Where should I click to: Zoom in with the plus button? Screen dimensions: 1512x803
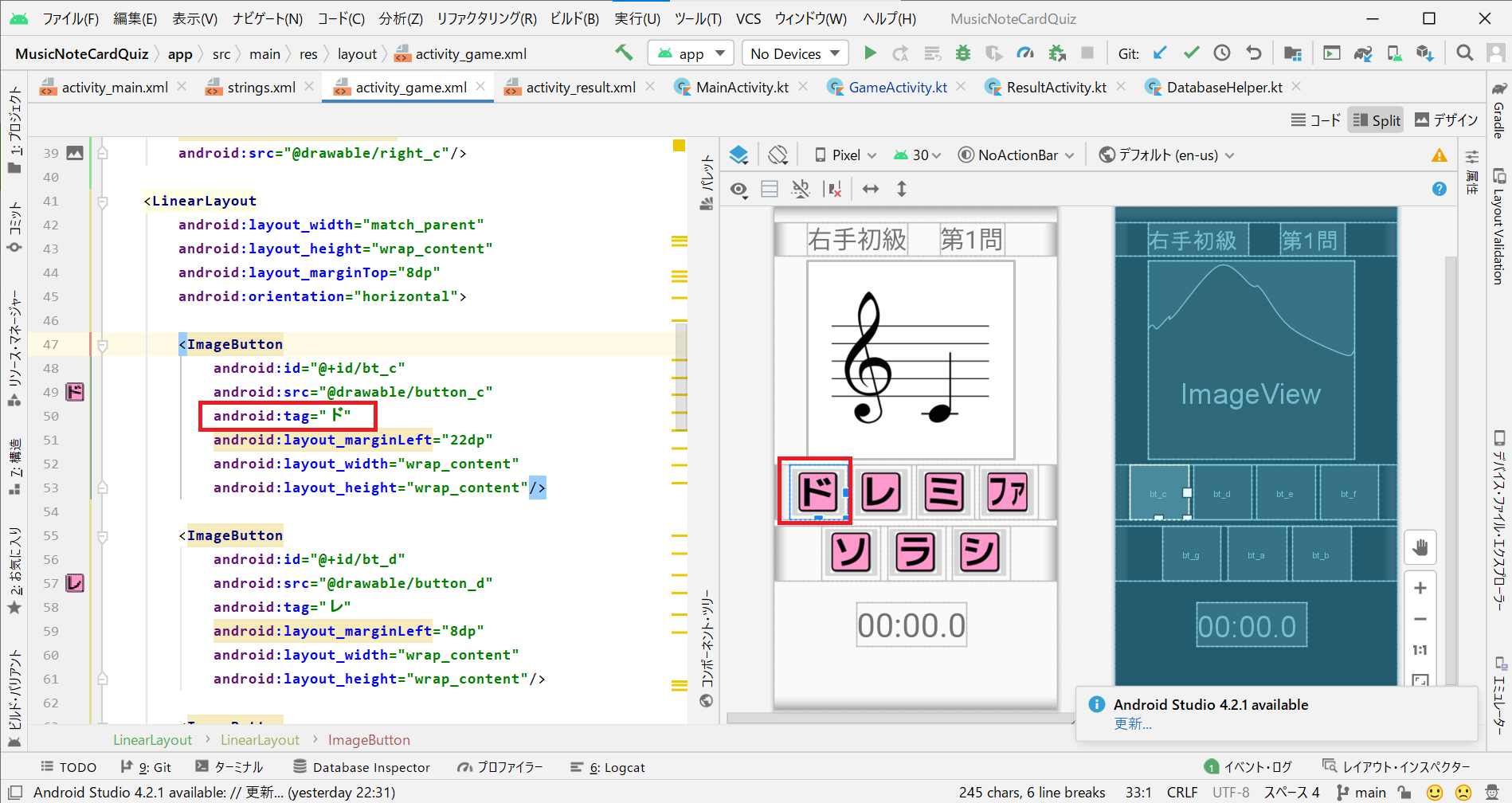pyautogui.click(x=1420, y=589)
